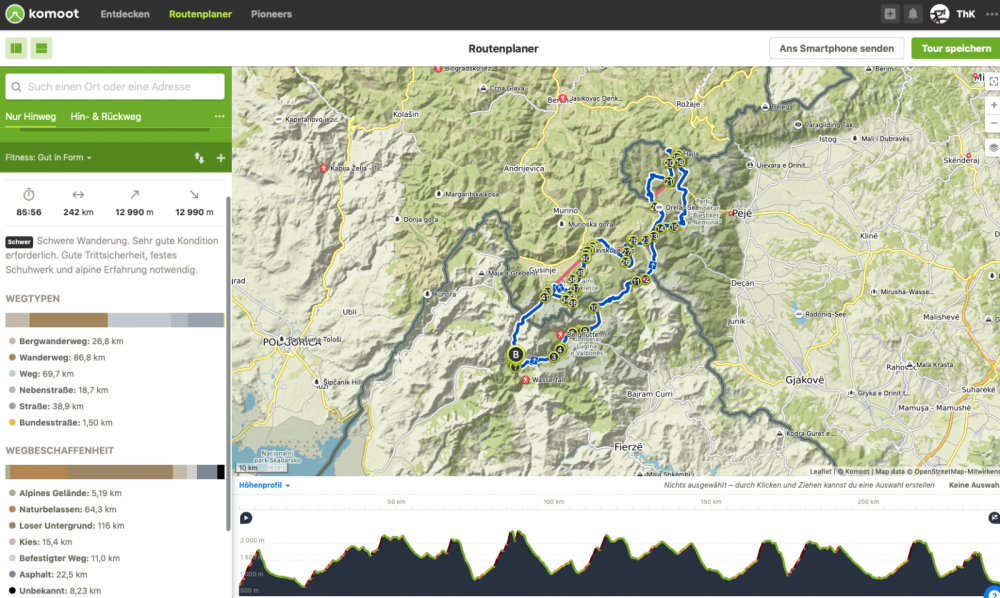This screenshot has height=598, width=1000.
Task: Open the notifications bell
Action: [913, 14]
